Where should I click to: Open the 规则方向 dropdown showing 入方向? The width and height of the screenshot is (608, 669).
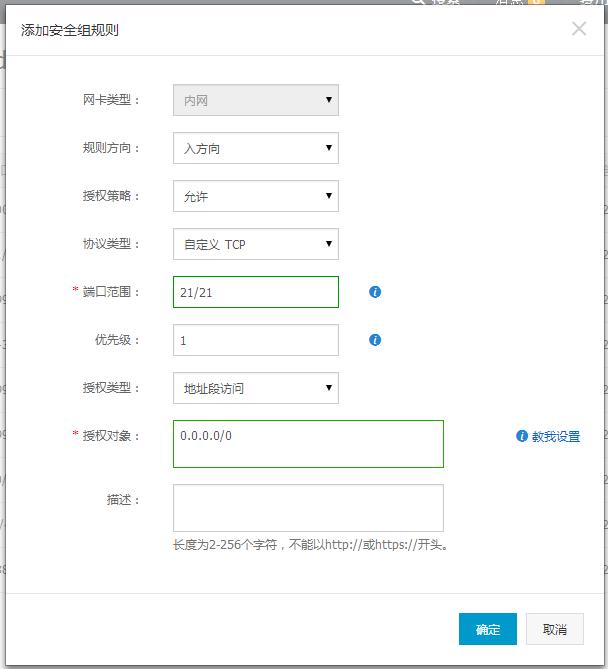coord(256,148)
